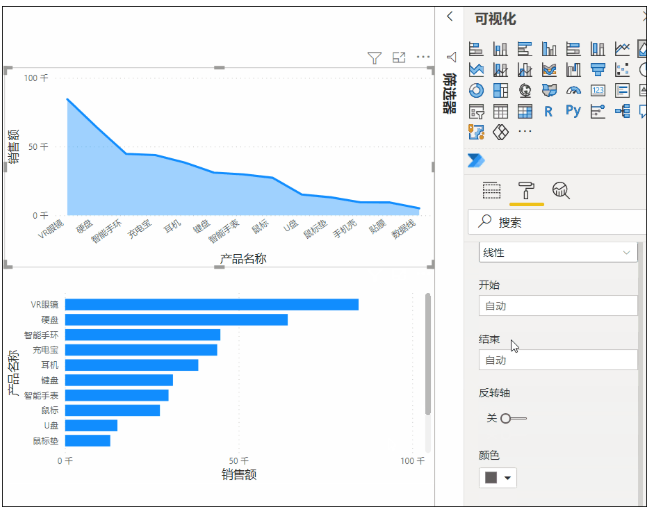Click the blue Power Automate arrow icon
Viewport: 652px width, 510px height.
click(476, 160)
